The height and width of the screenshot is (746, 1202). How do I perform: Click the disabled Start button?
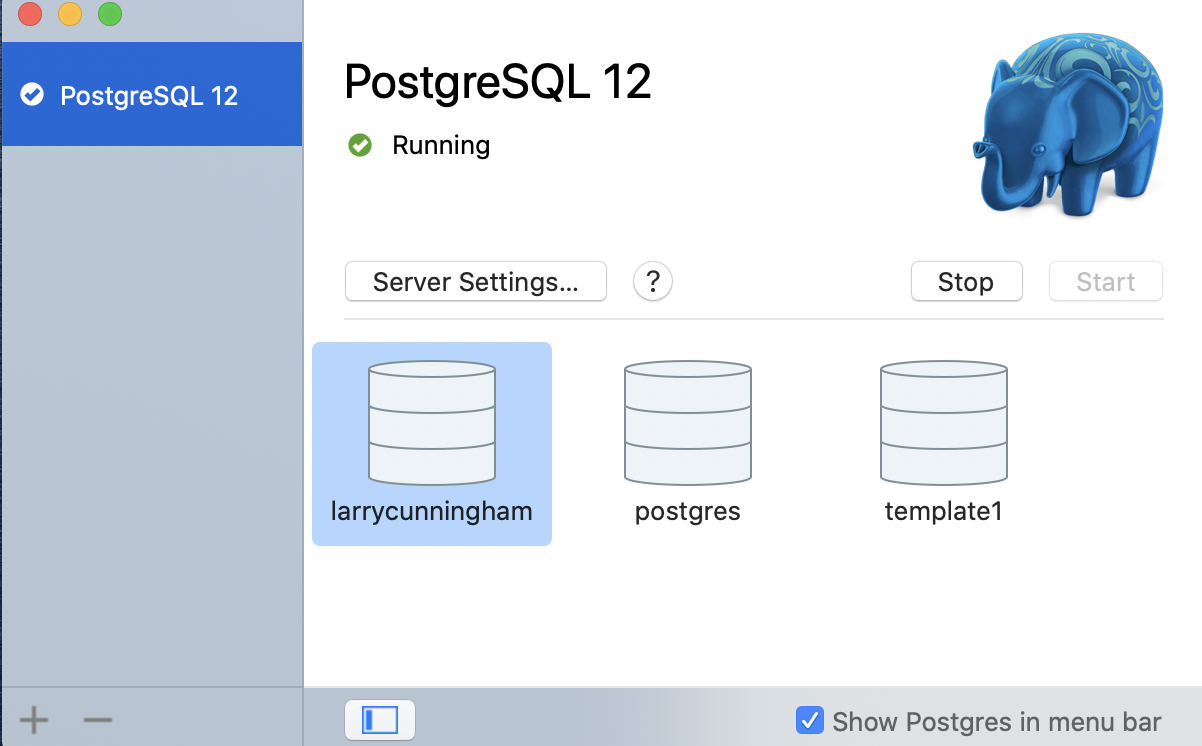tap(1106, 281)
